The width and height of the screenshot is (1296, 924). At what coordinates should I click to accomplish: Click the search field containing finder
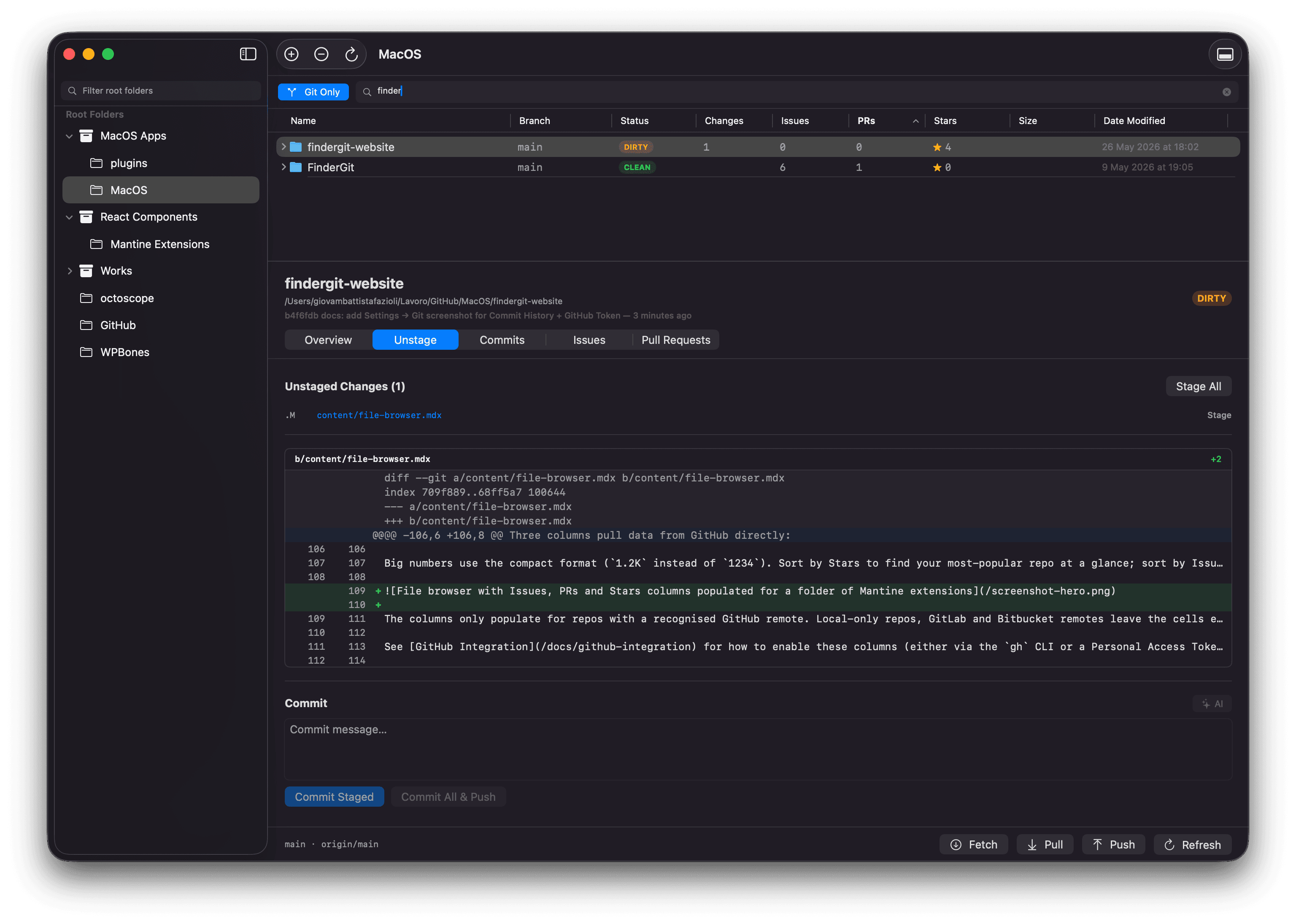pyautogui.click(x=796, y=92)
